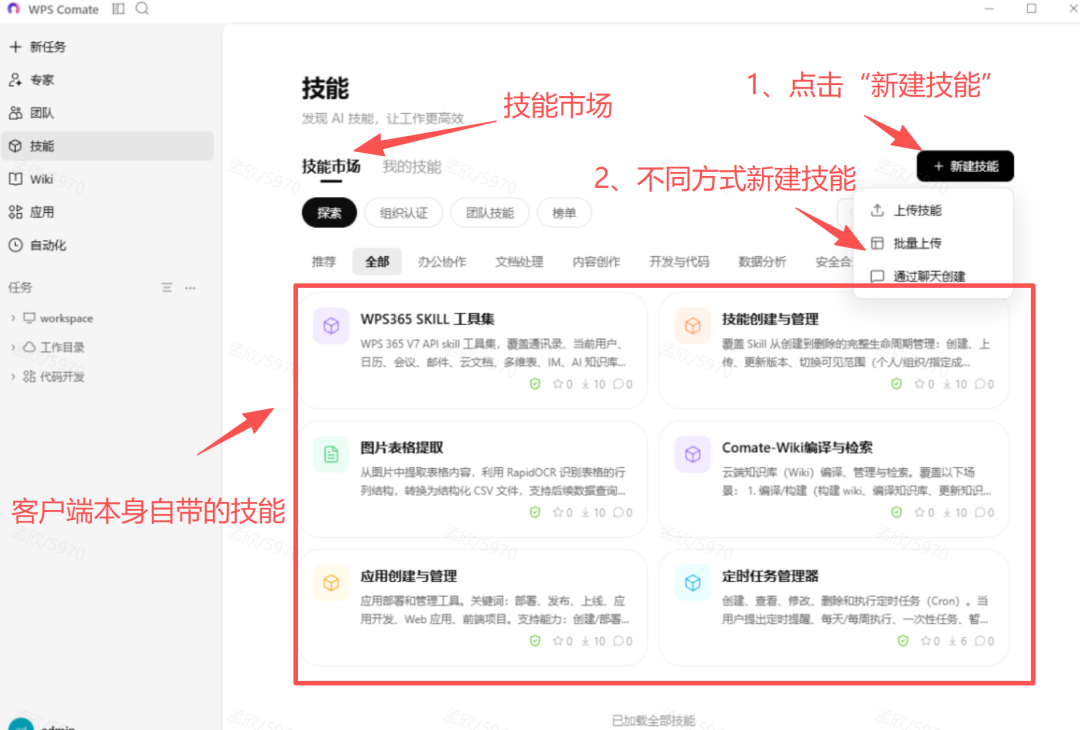Click the WPS Comate logo icon
Image resolution: width=1080 pixels, height=730 pixels.
coord(13,9)
